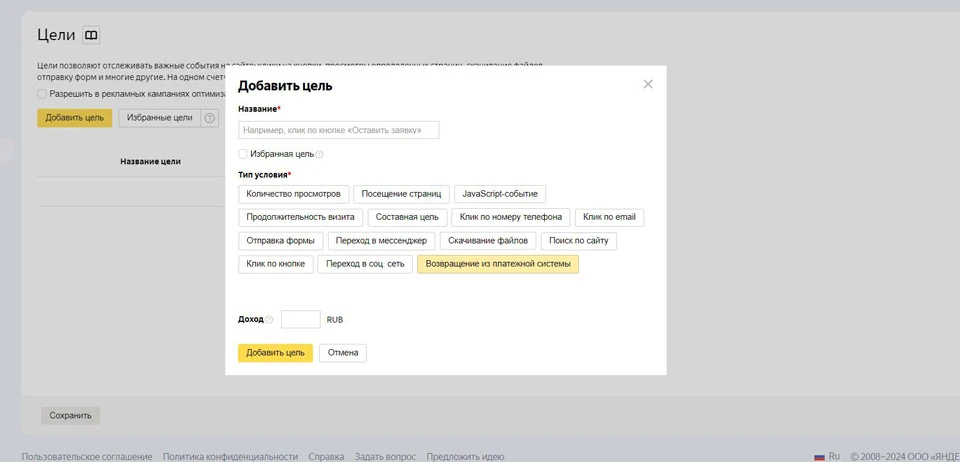
Task: Click the Russian flag language icon
Action: point(819,456)
